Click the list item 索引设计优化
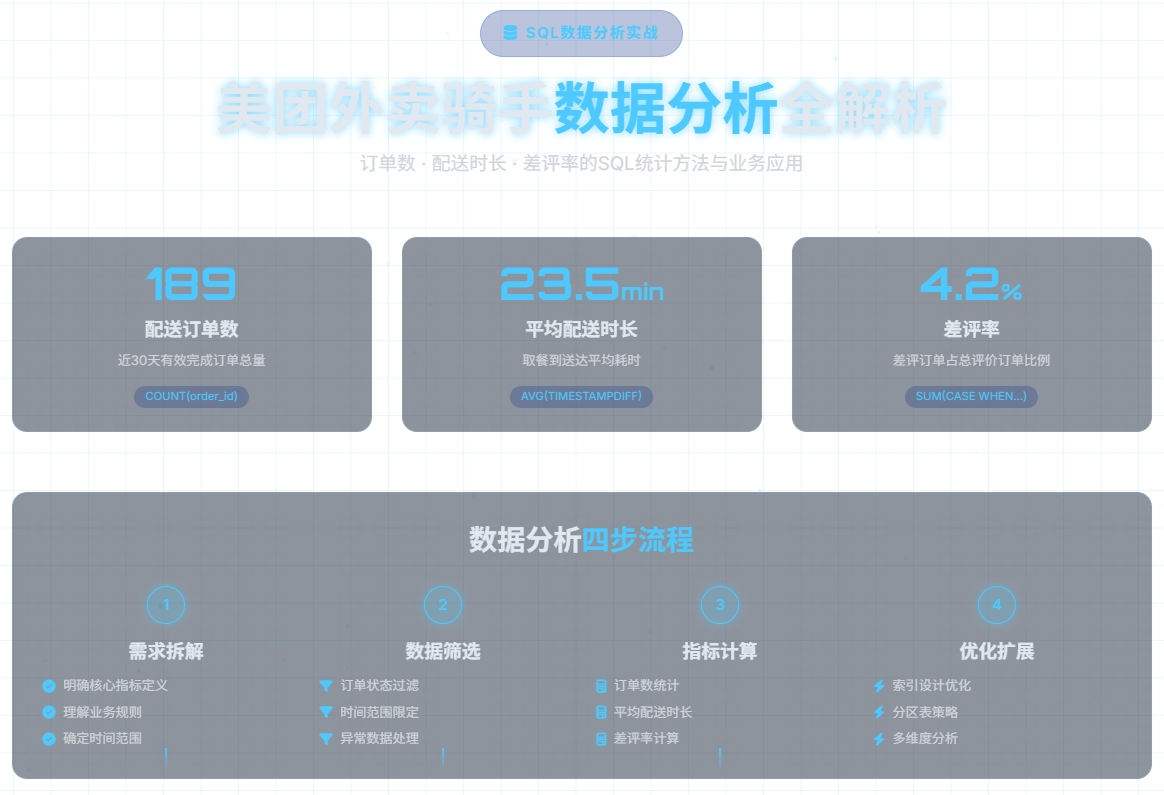This screenshot has height=795, width=1164. pos(931,686)
